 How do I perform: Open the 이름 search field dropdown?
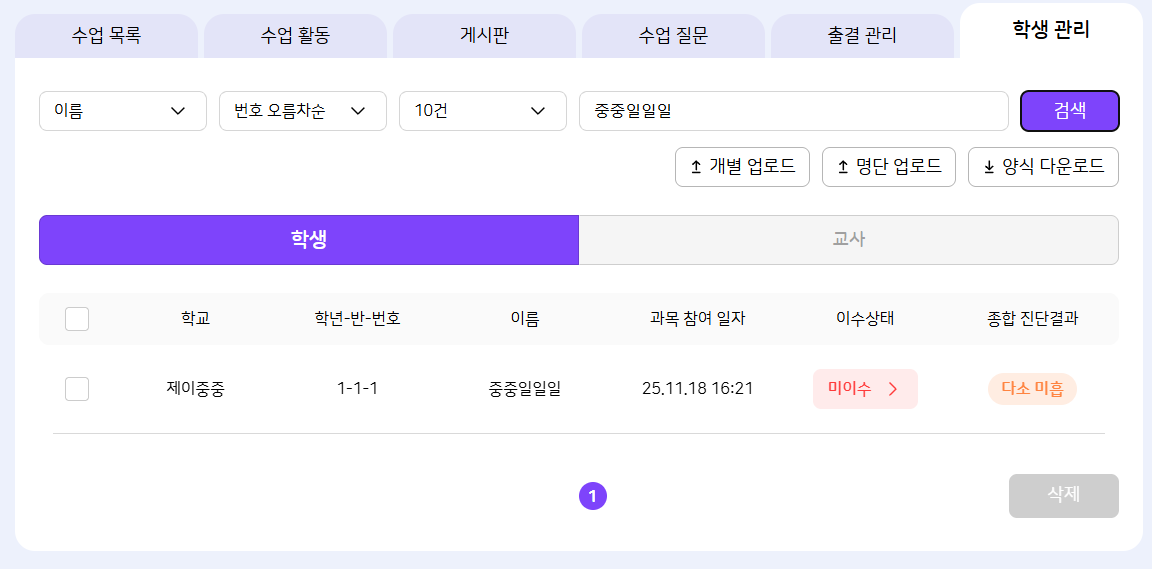coord(122,111)
